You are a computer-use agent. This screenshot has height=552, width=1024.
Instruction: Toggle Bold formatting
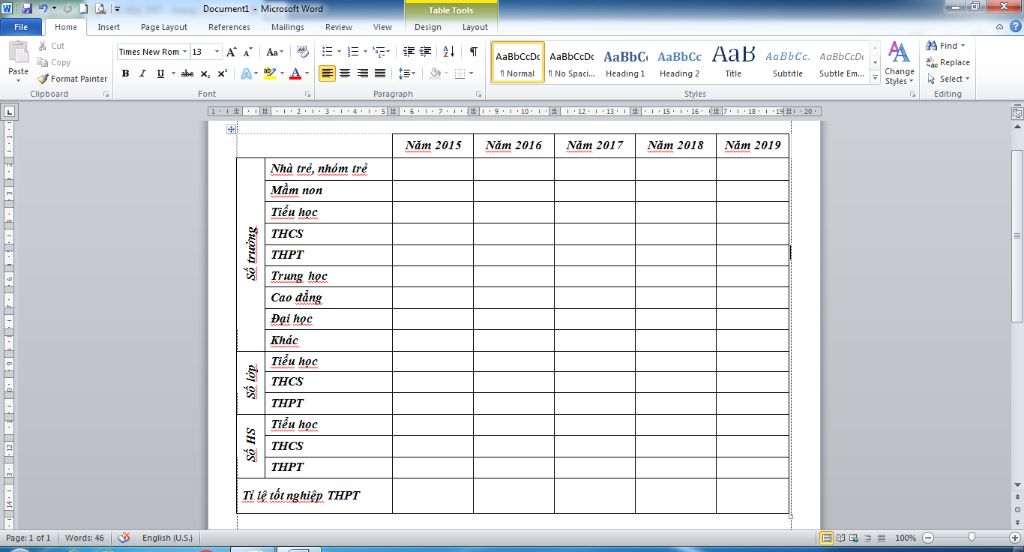tap(125, 73)
